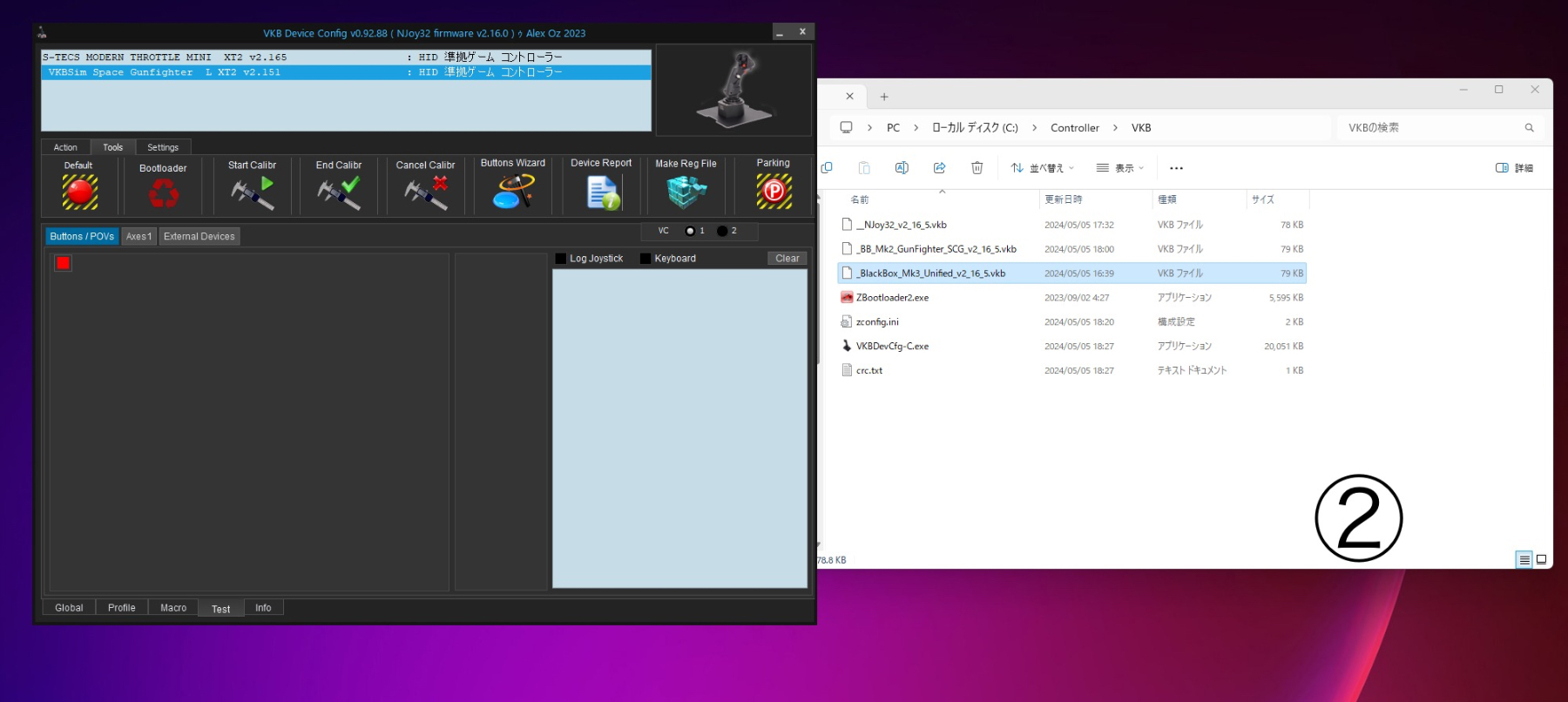Click the share icon in Explorer toolbar

[939, 168]
